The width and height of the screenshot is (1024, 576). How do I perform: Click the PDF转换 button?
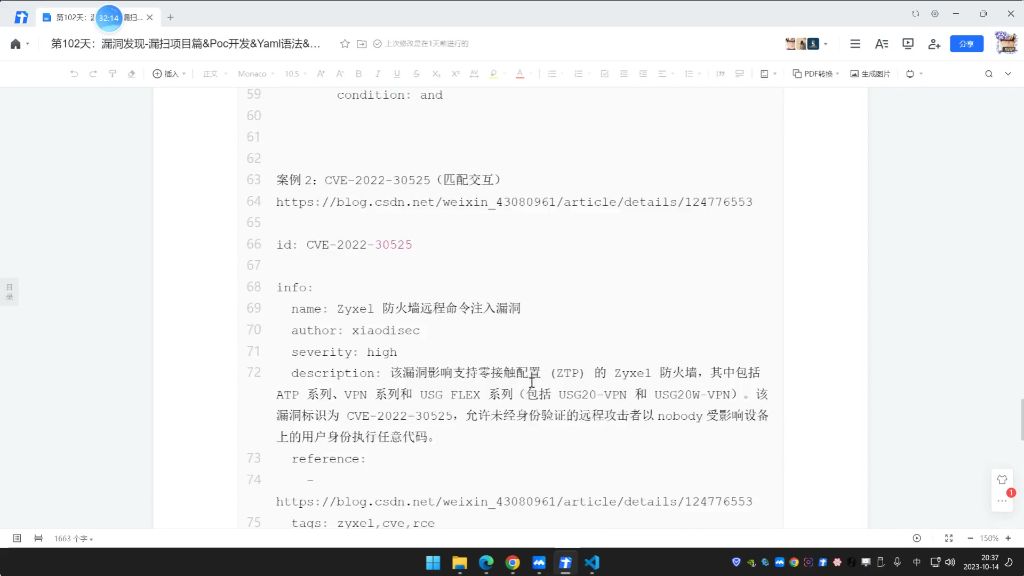pyautogui.click(x=816, y=74)
